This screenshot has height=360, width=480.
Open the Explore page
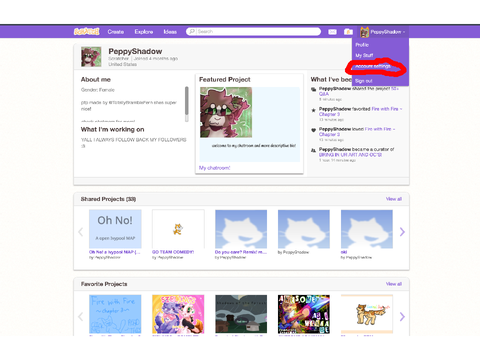144,32
